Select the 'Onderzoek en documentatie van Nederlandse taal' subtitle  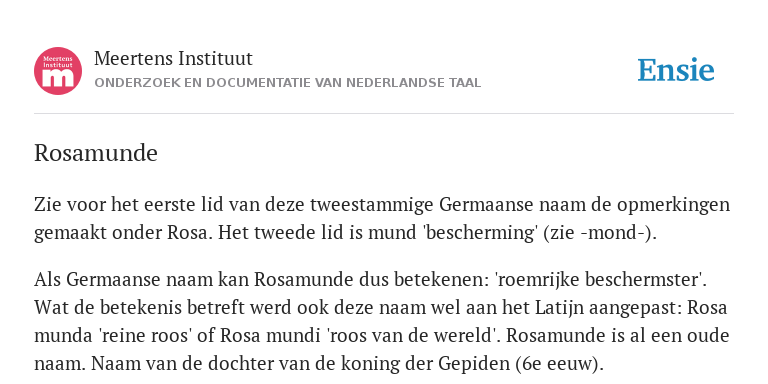(288, 83)
